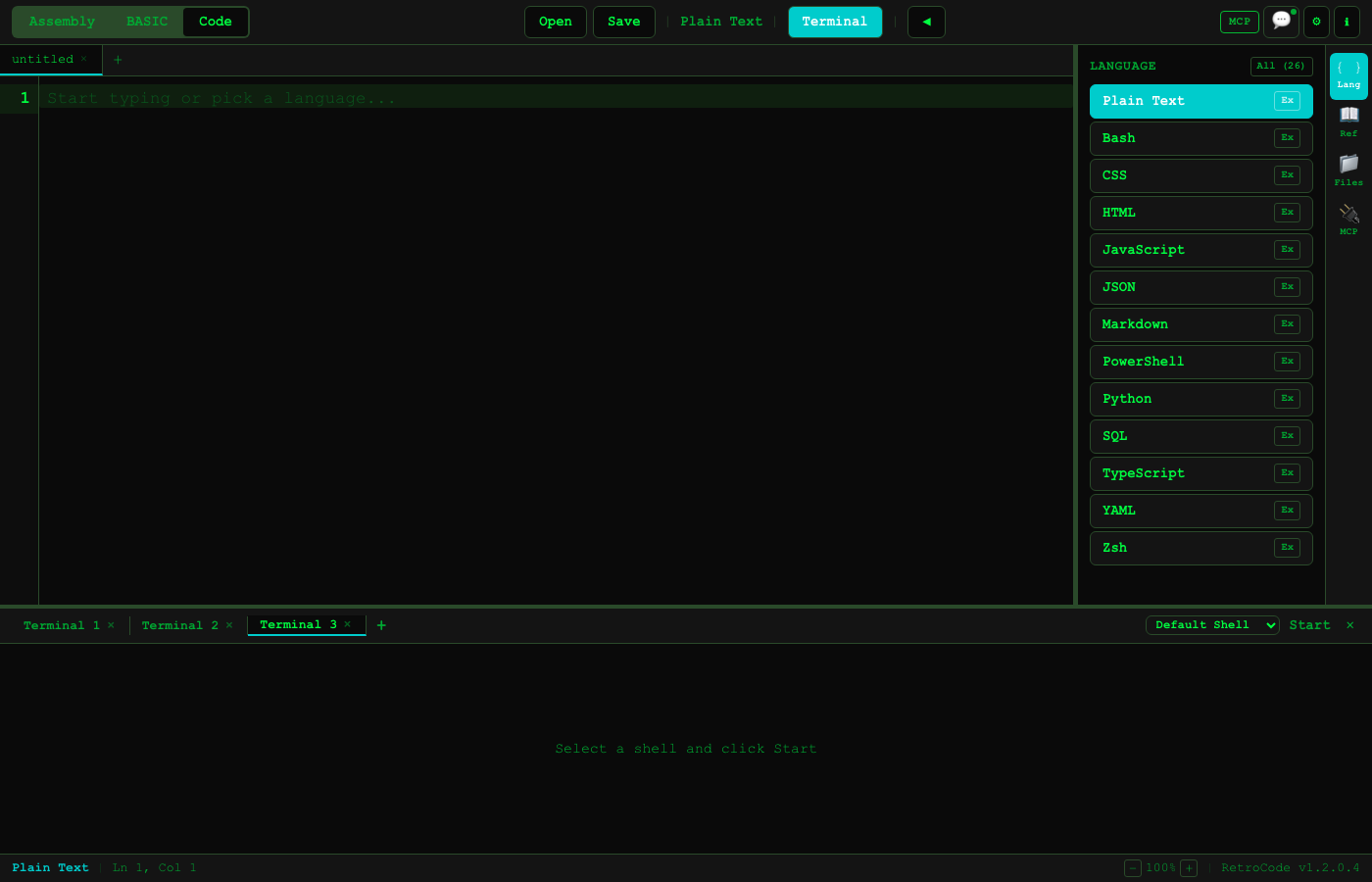Click the Save button

pyautogui.click(x=624, y=21)
